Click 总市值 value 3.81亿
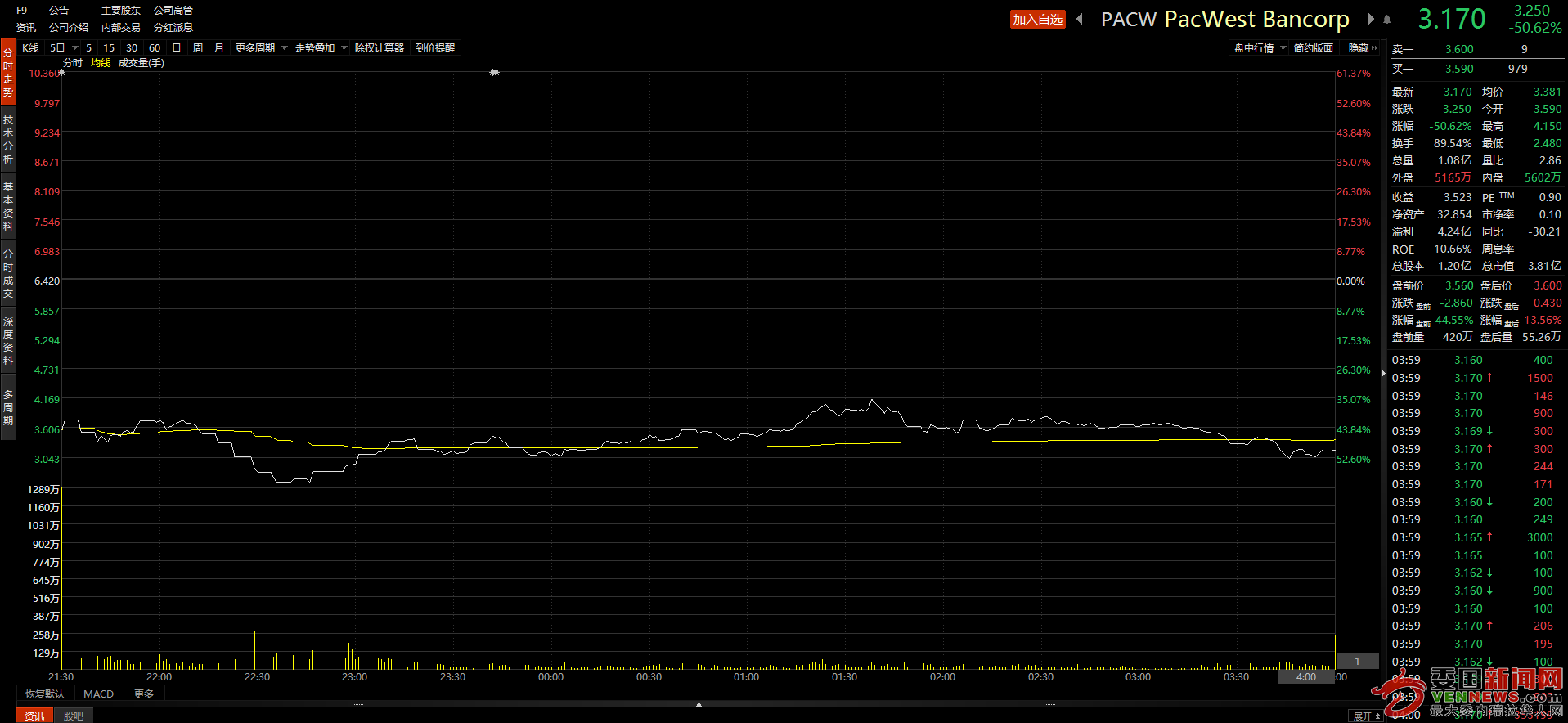Viewport: 1568px width, 723px height. (1545, 266)
